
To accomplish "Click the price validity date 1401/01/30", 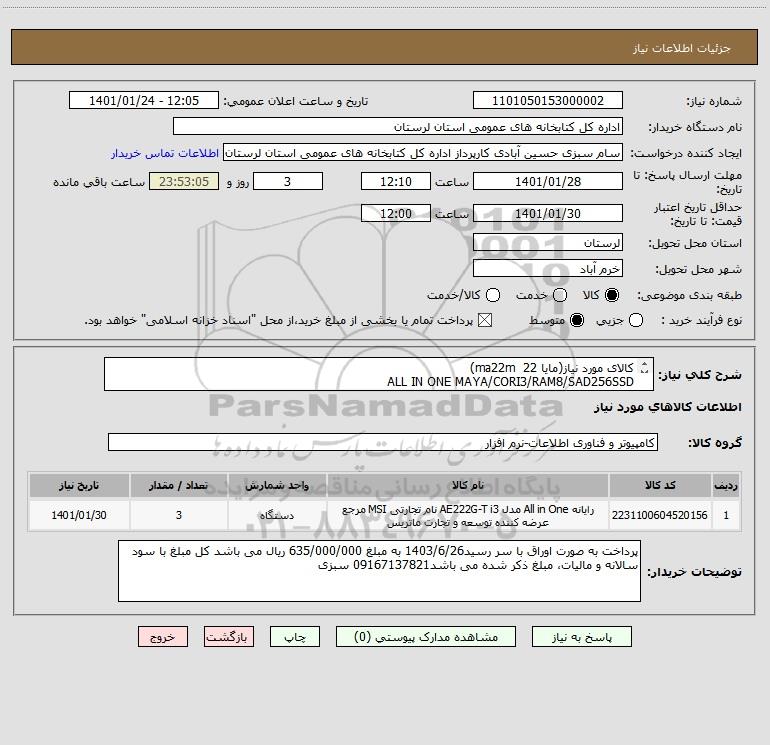I will pos(548,213).
